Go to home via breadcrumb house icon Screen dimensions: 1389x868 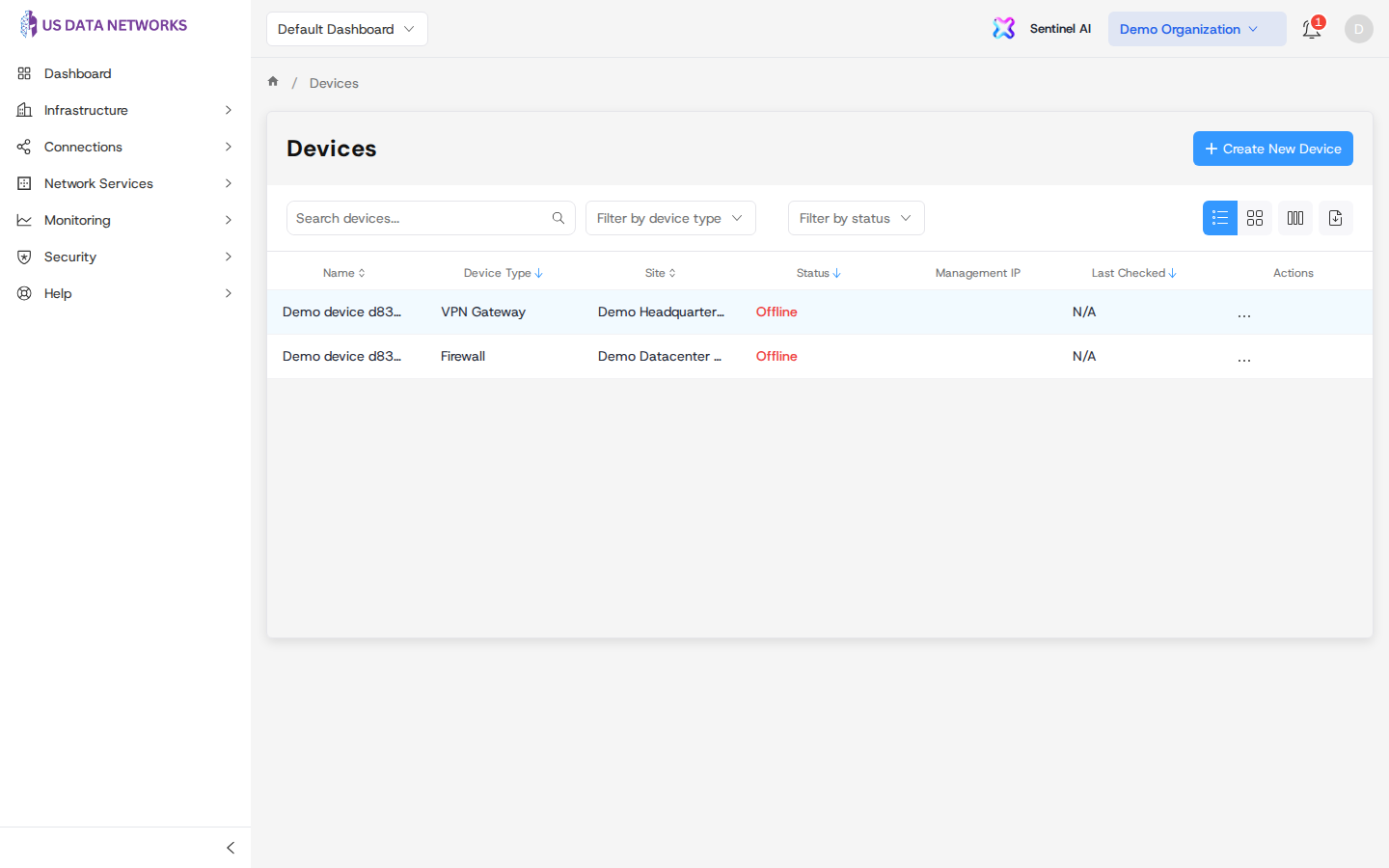pyautogui.click(x=273, y=82)
